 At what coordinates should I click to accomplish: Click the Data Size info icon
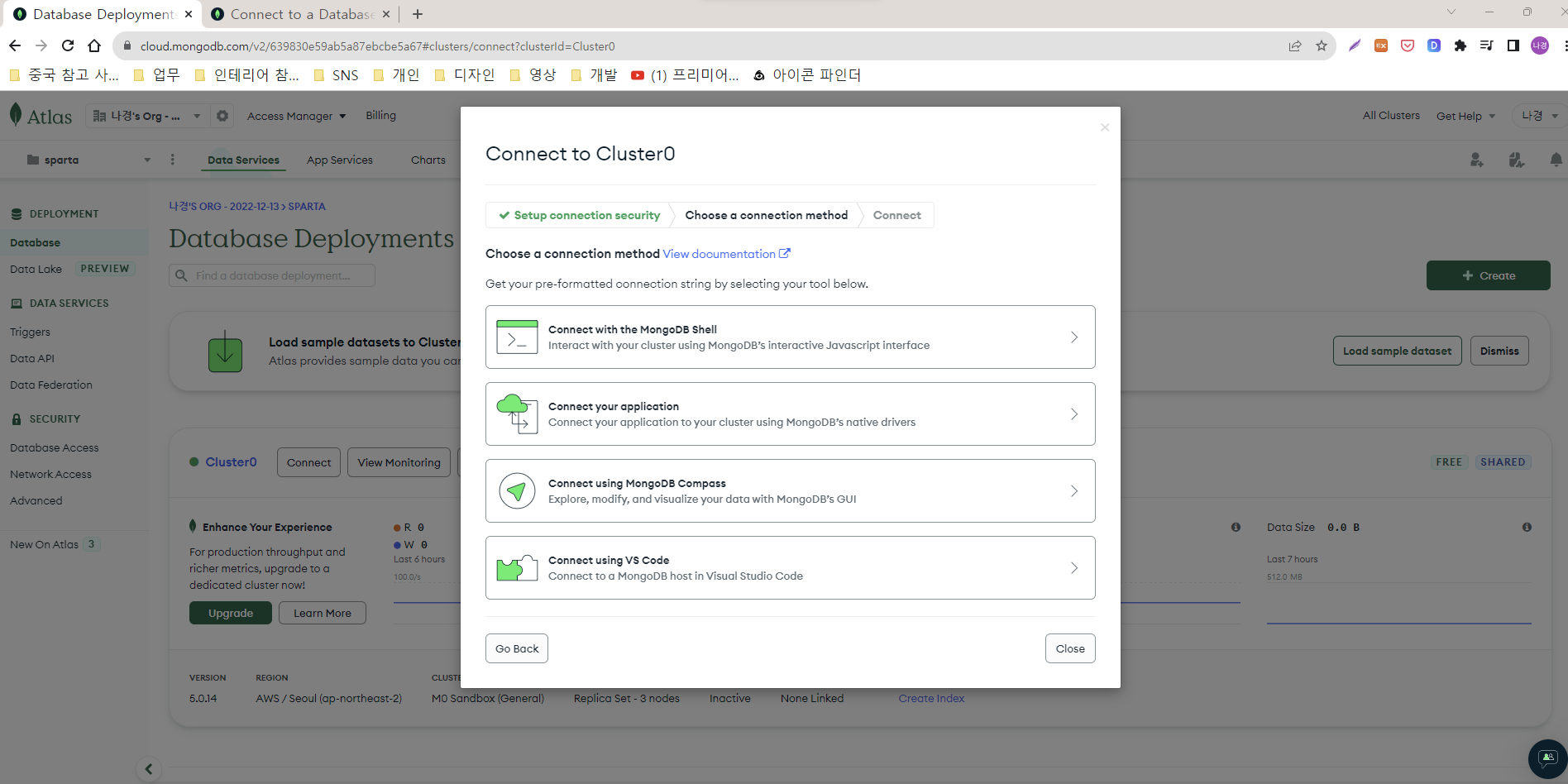pos(1527,527)
